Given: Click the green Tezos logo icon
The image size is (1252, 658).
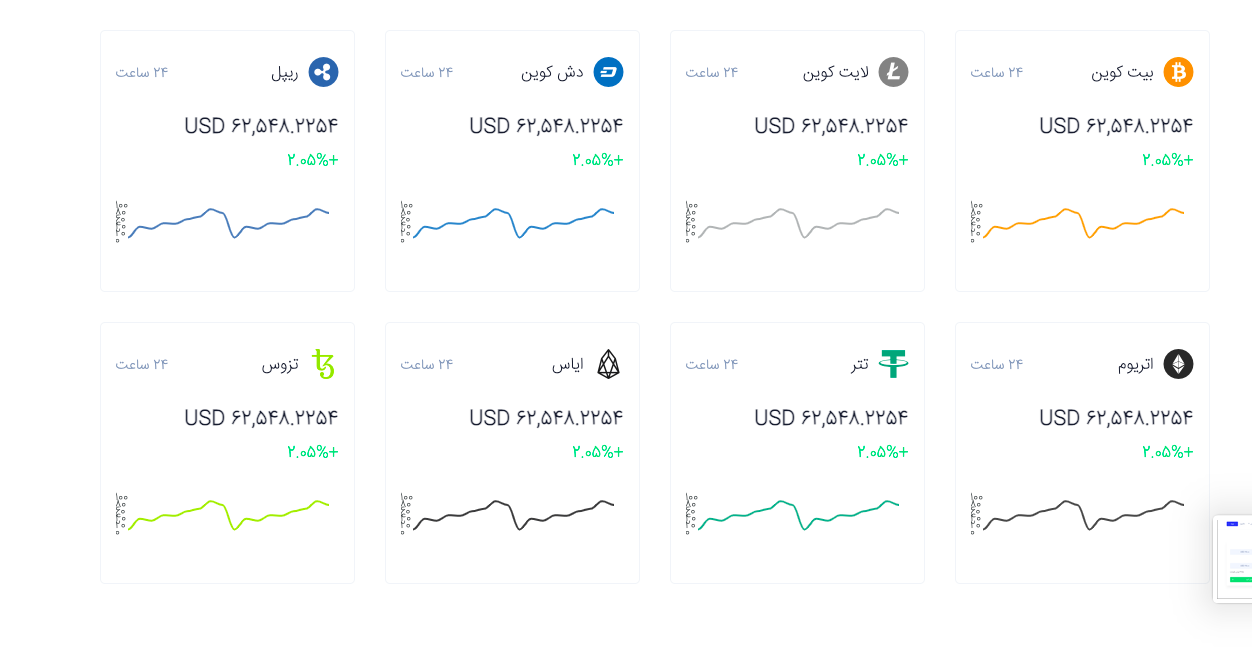Looking at the screenshot, I should click(323, 364).
